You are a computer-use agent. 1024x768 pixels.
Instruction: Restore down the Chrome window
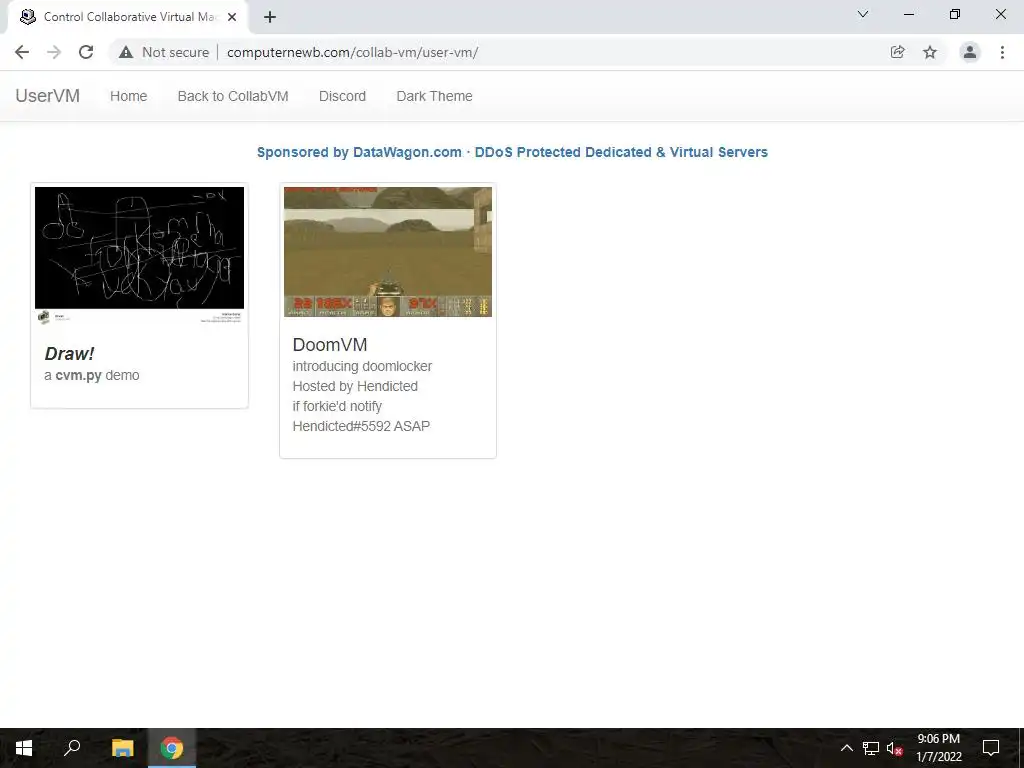pyautogui.click(x=955, y=14)
